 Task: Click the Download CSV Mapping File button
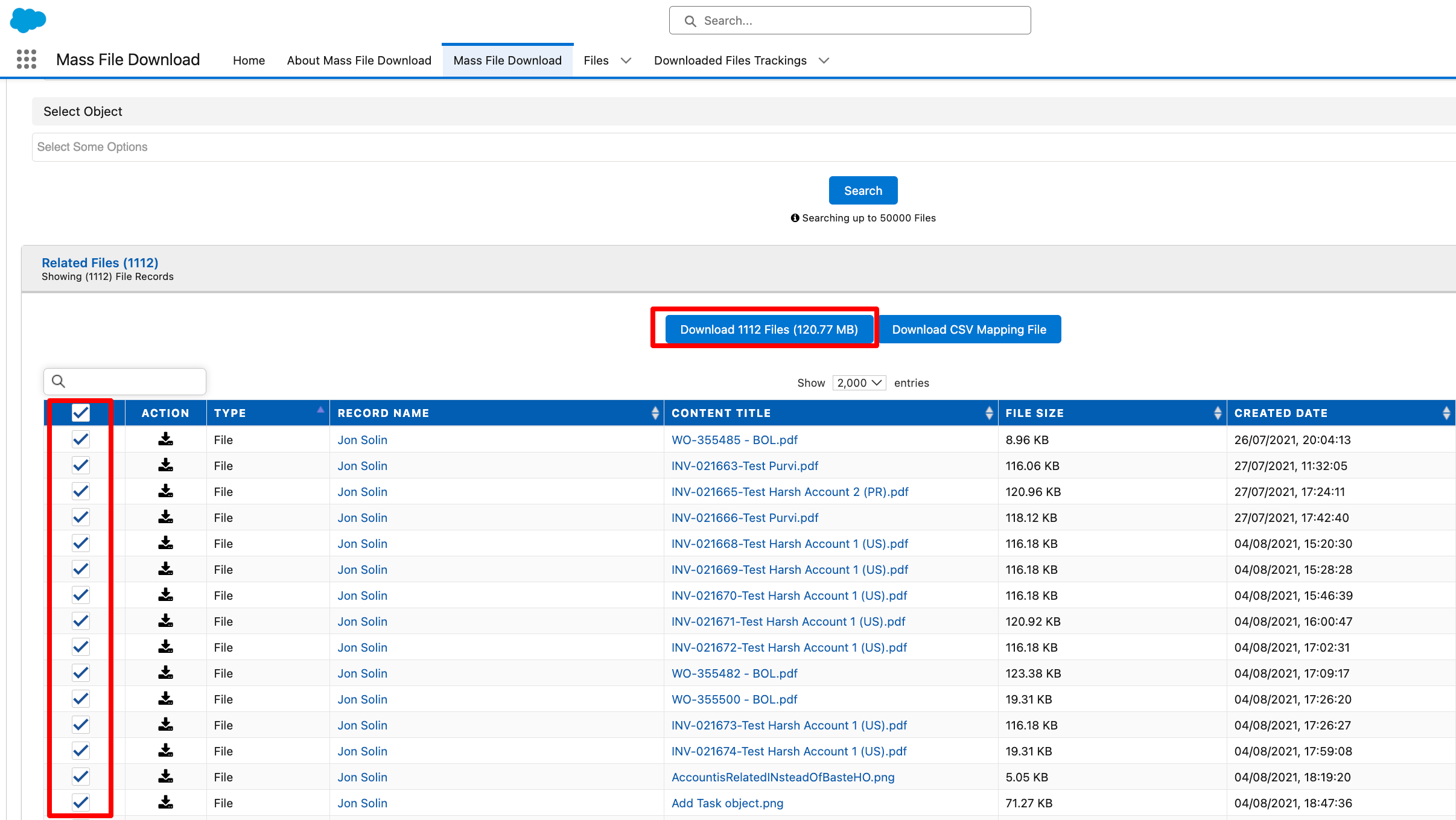969,329
